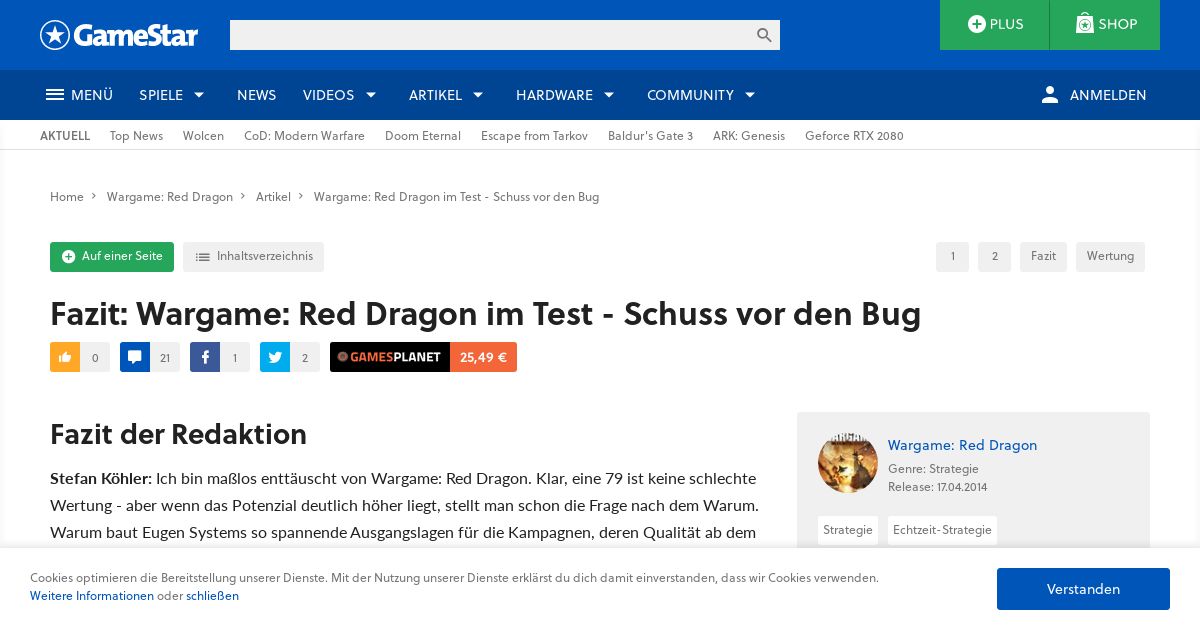Open Top News topic link

(136, 136)
